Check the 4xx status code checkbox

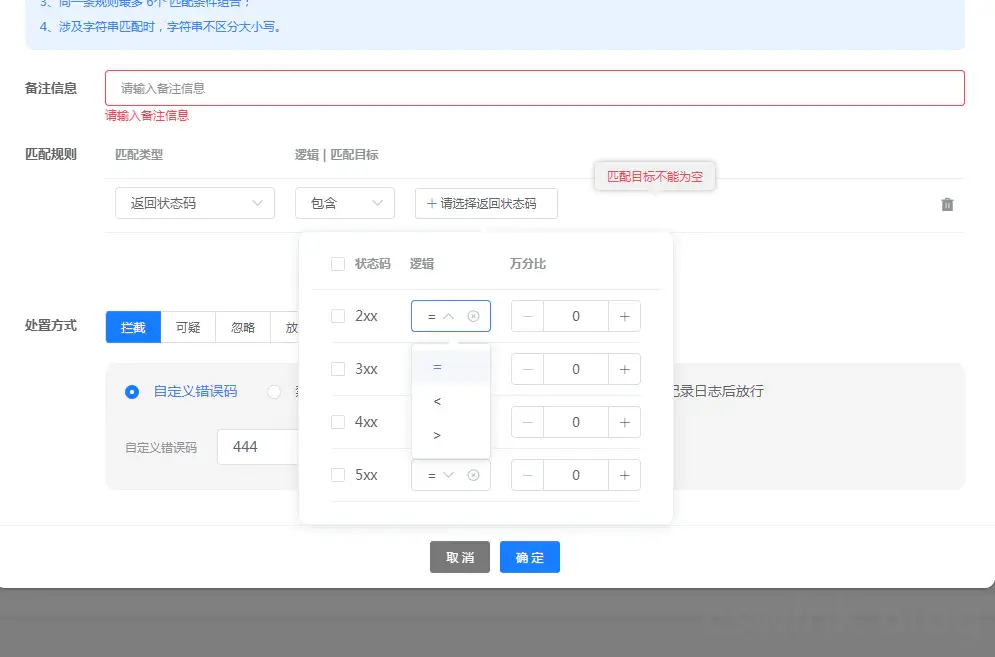pos(338,422)
